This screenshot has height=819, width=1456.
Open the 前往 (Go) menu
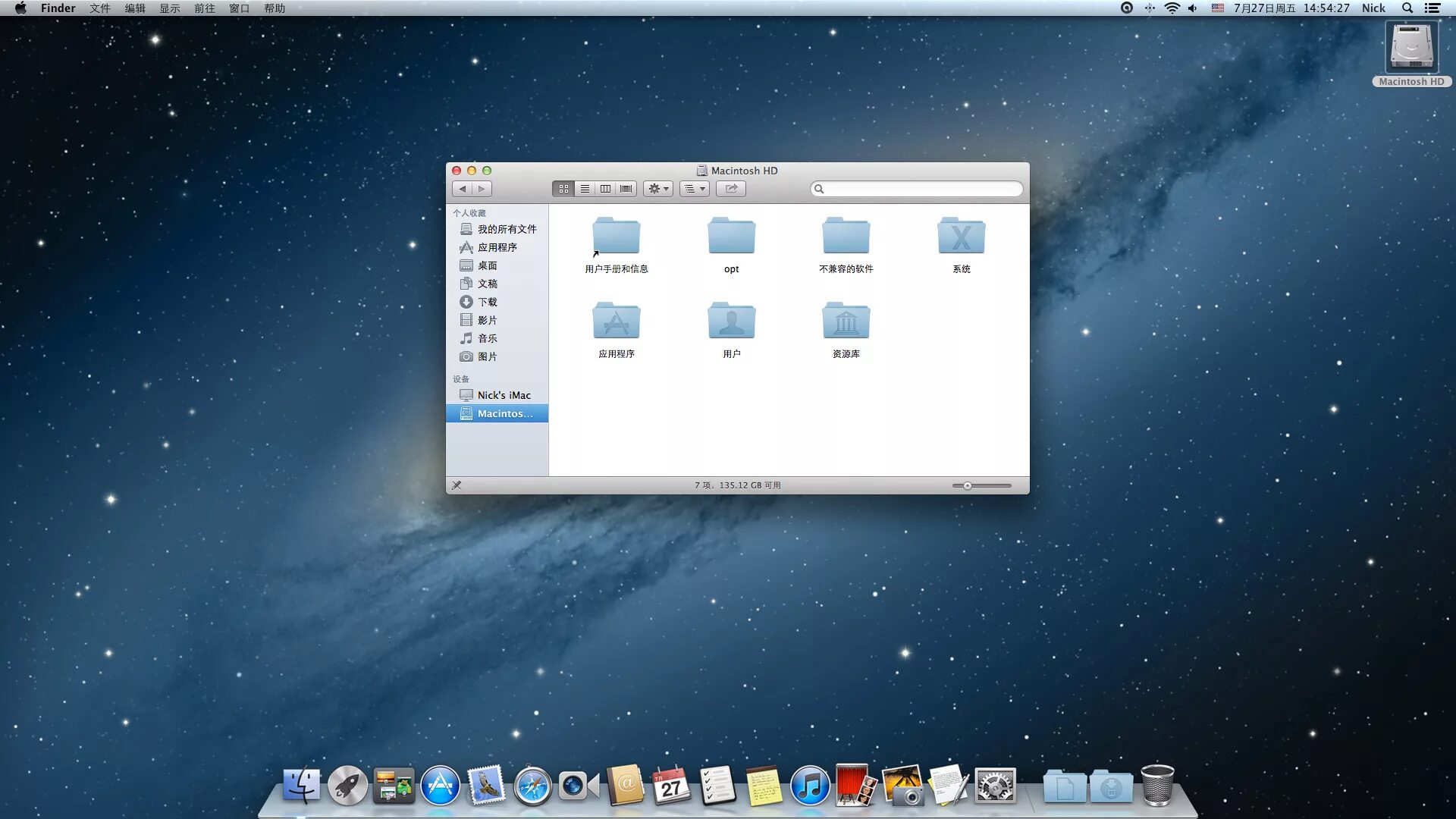204,8
